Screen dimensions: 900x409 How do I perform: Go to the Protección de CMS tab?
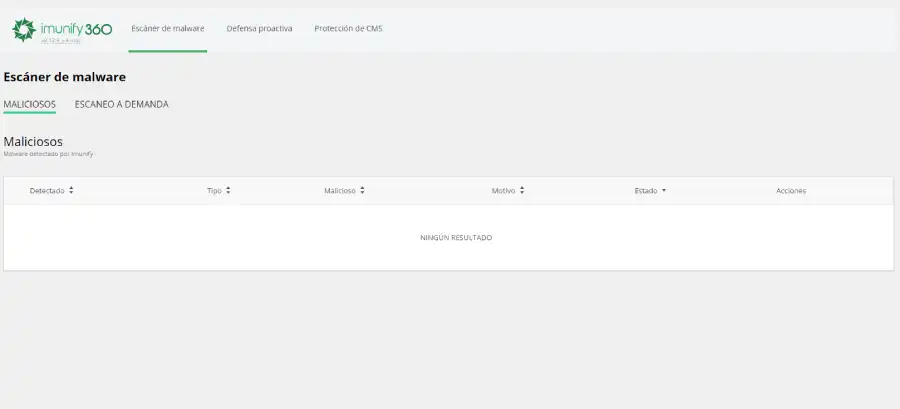(348, 28)
